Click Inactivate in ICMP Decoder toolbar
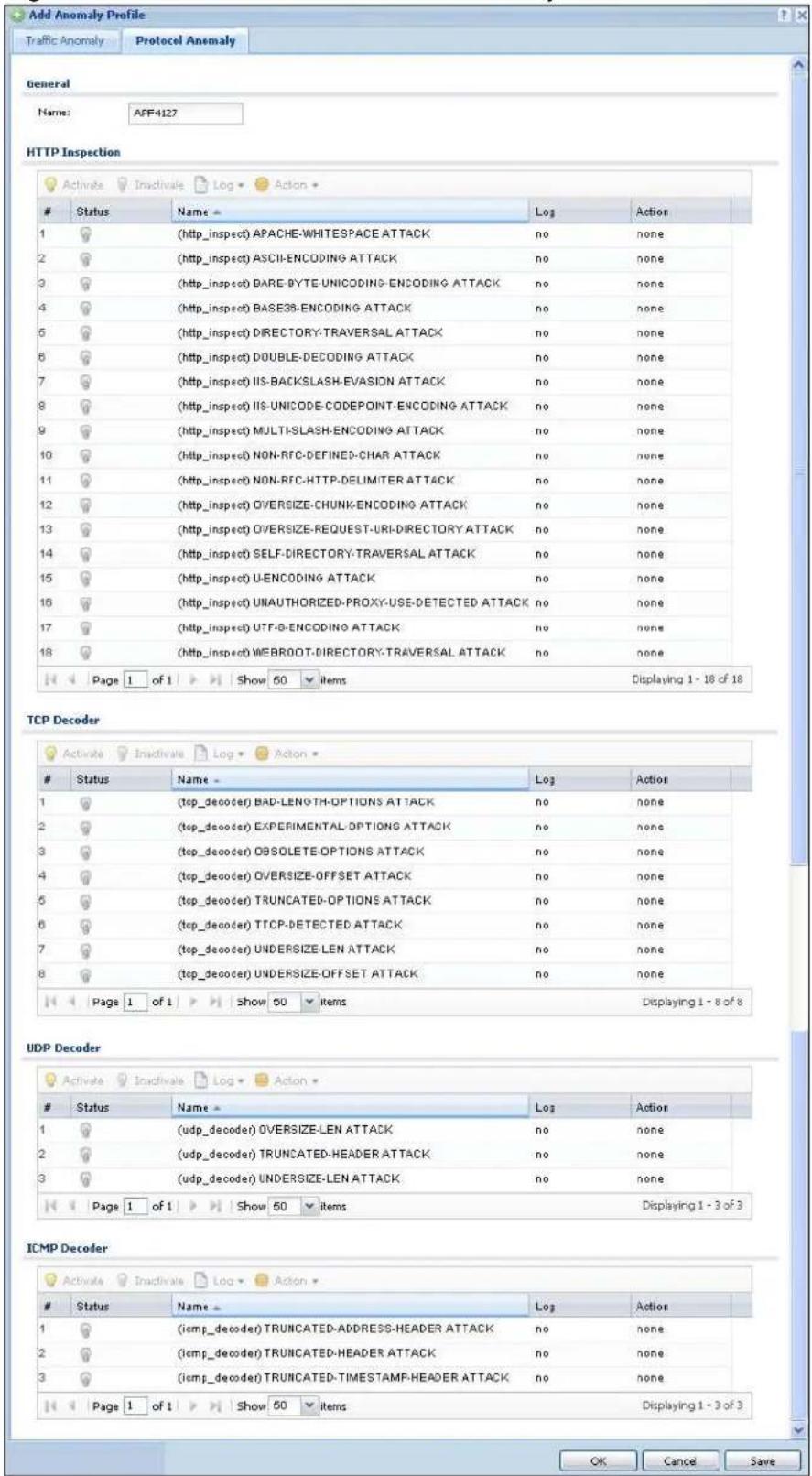812x1476 pixels. 151,1281
